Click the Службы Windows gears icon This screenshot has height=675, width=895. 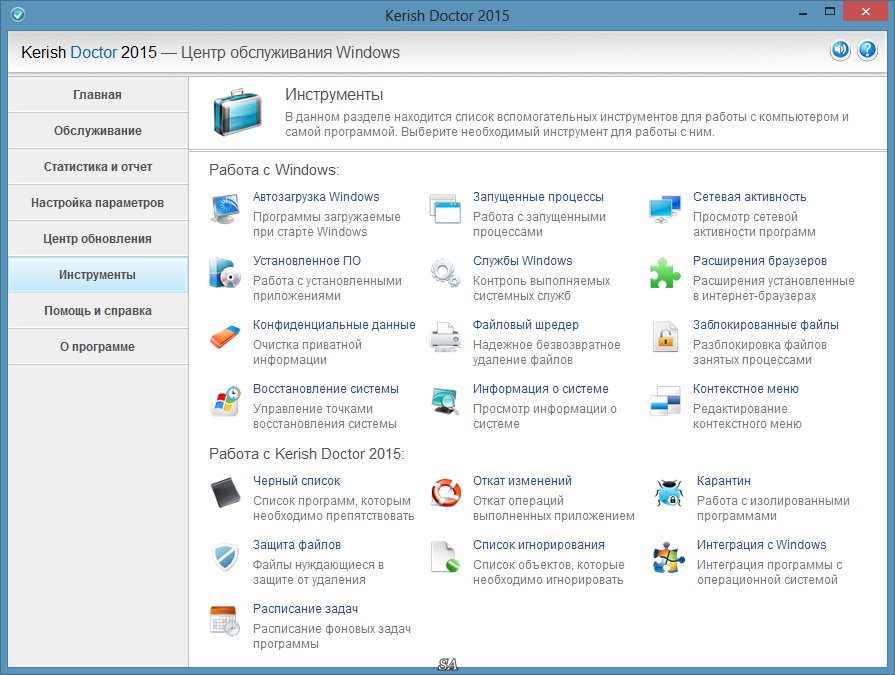[445, 273]
